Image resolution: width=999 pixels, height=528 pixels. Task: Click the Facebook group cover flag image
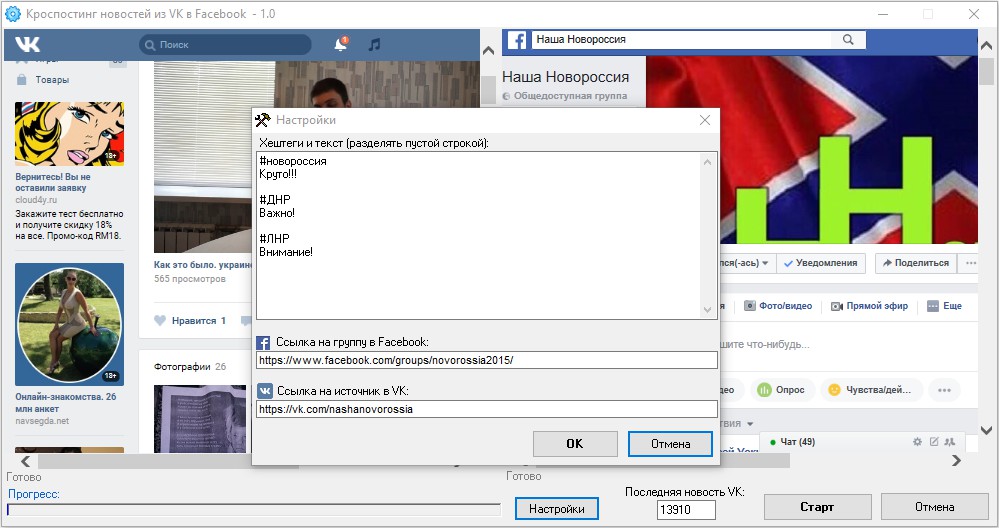[x=812, y=150]
